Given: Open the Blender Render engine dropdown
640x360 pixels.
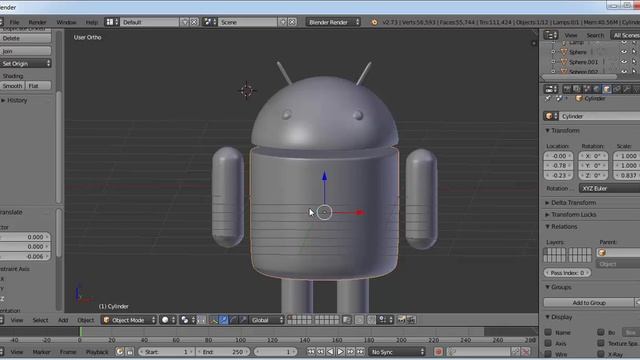Looking at the screenshot, I should click(333, 22).
